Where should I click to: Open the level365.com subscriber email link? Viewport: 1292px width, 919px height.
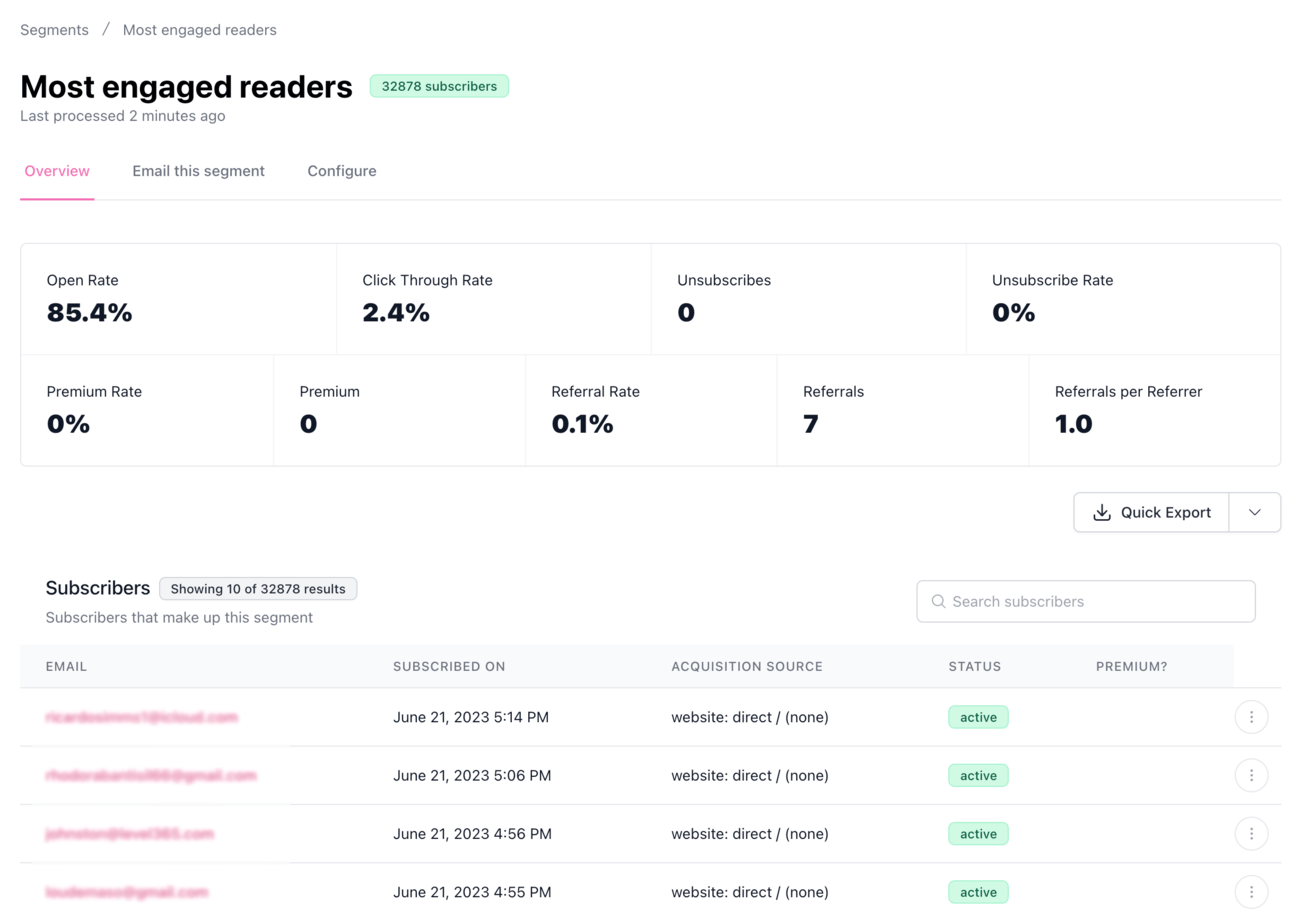pyautogui.click(x=129, y=833)
